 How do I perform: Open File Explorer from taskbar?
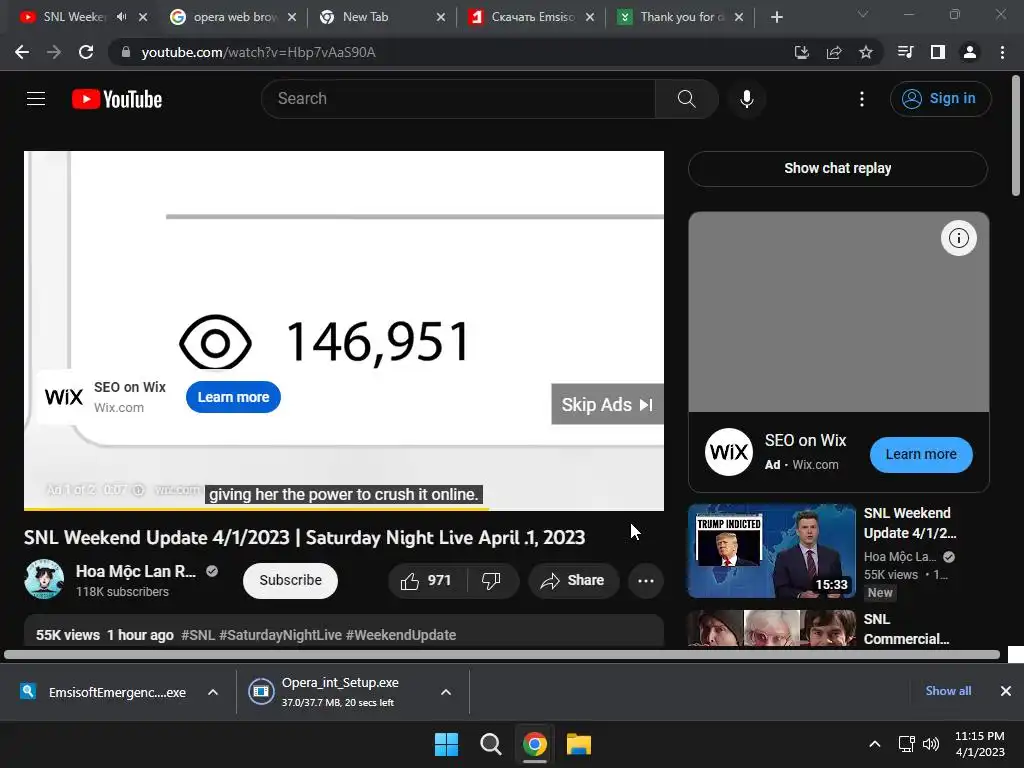tap(579, 744)
